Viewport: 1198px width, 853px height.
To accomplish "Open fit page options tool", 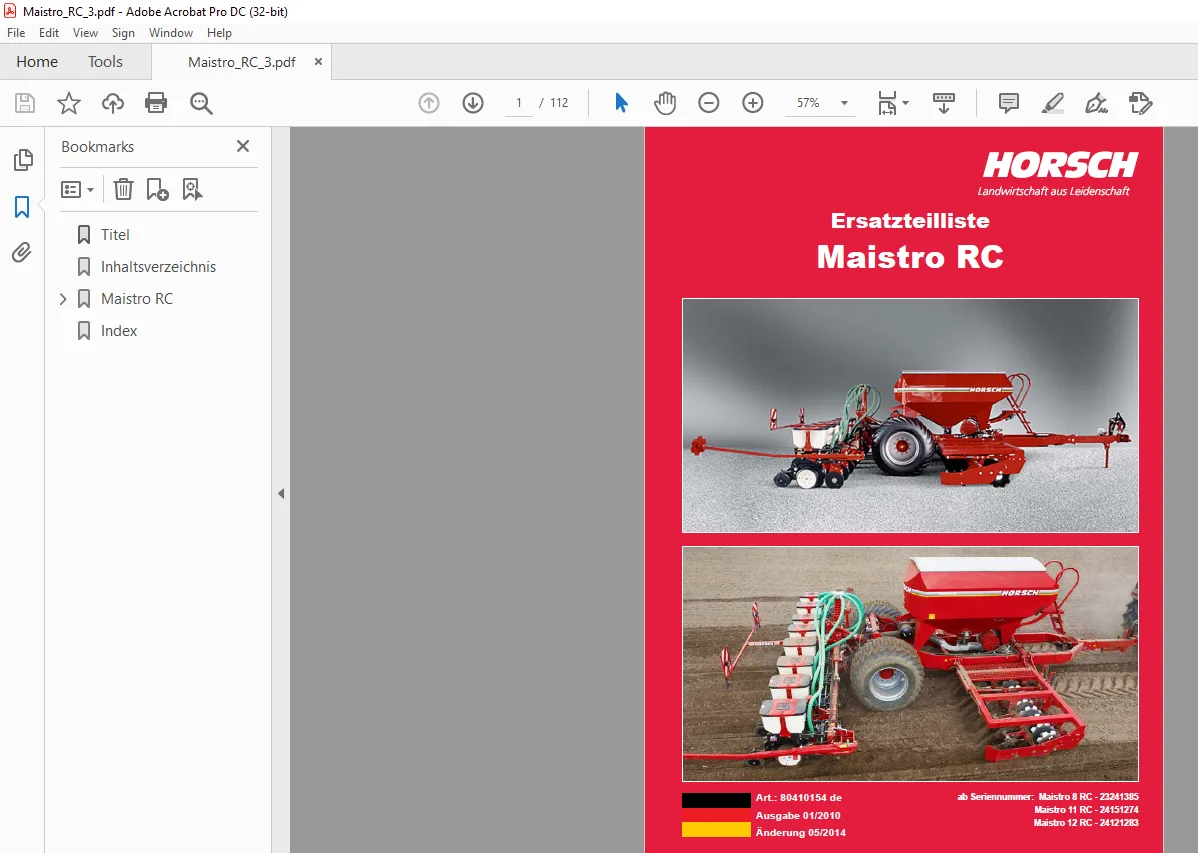I will click(887, 102).
